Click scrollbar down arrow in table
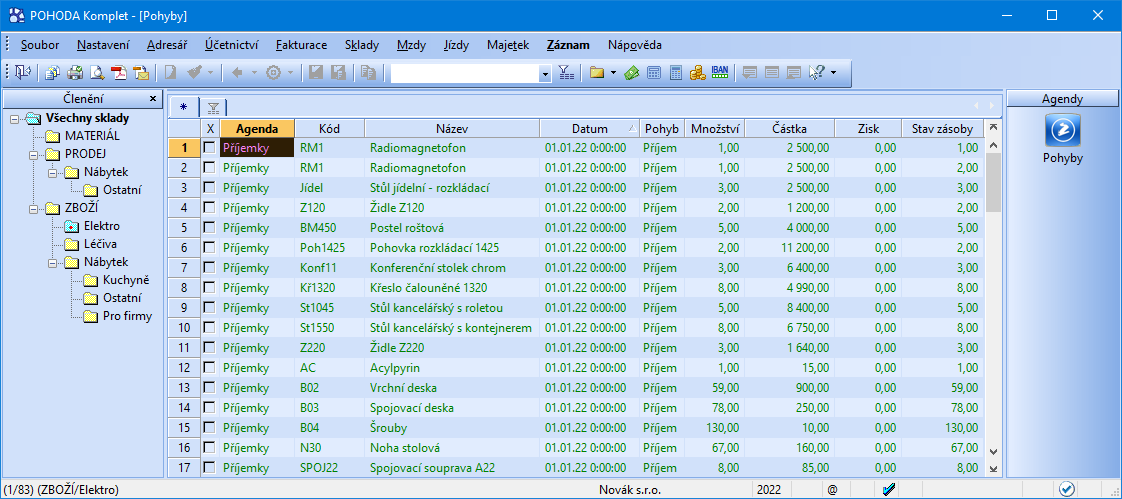 pyautogui.click(x=993, y=451)
